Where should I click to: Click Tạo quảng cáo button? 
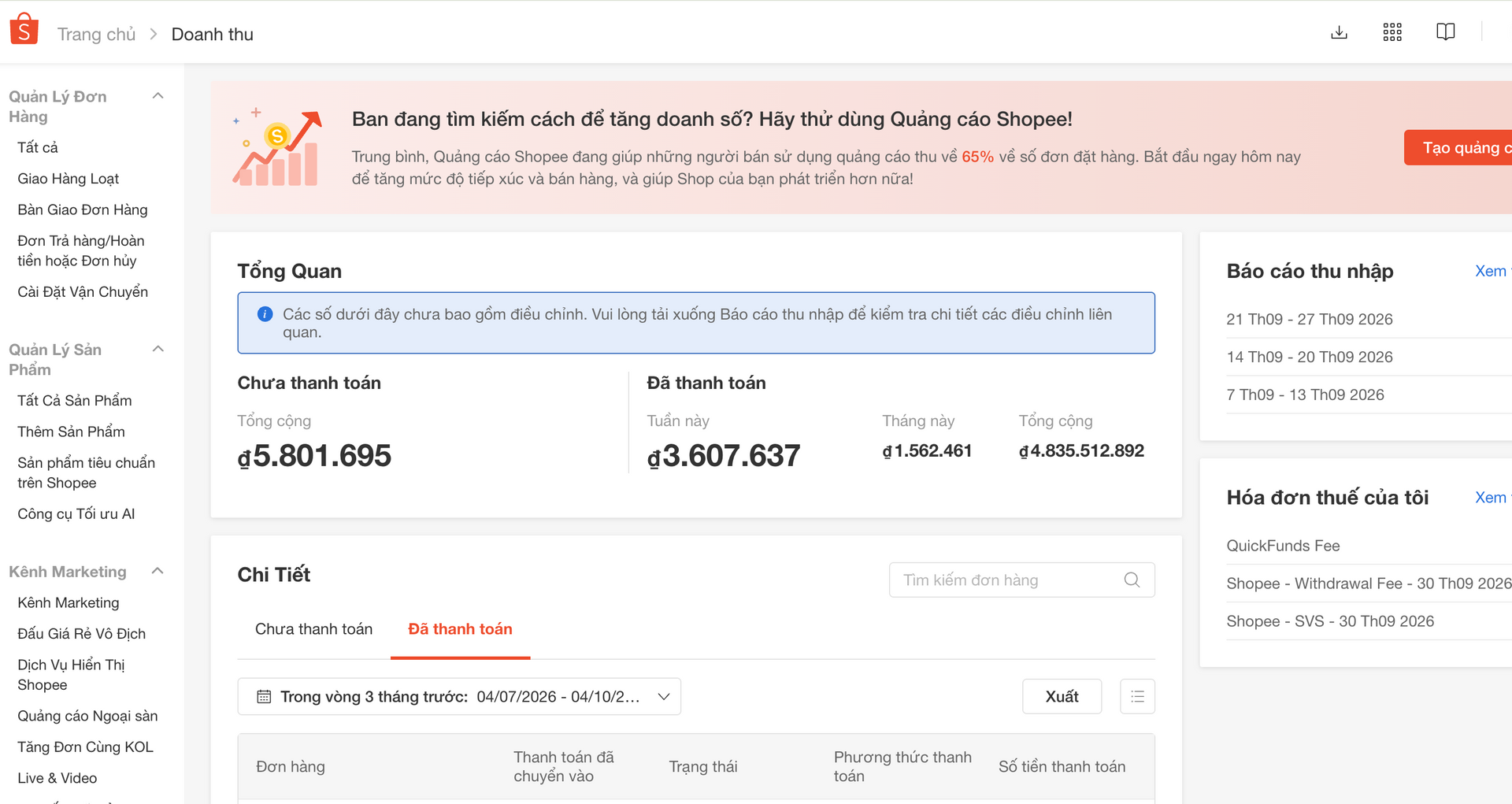(x=1458, y=148)
